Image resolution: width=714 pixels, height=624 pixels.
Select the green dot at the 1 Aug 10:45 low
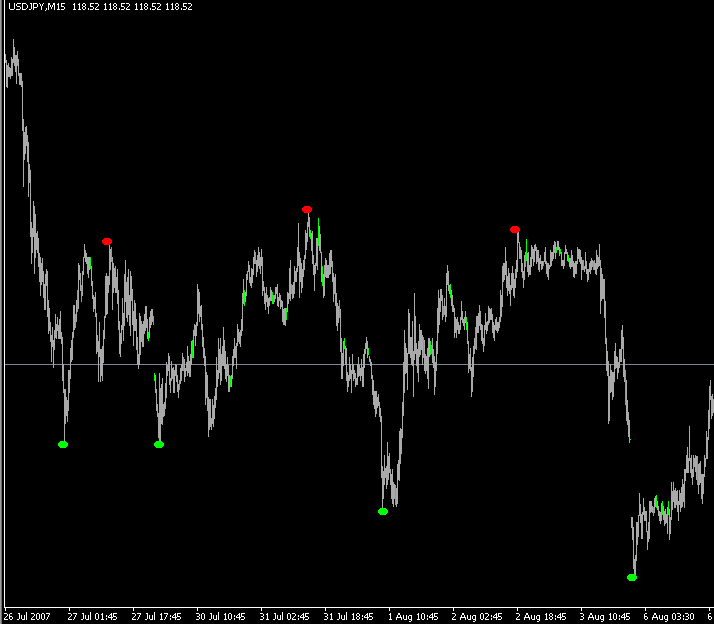(x=383, y=511)
